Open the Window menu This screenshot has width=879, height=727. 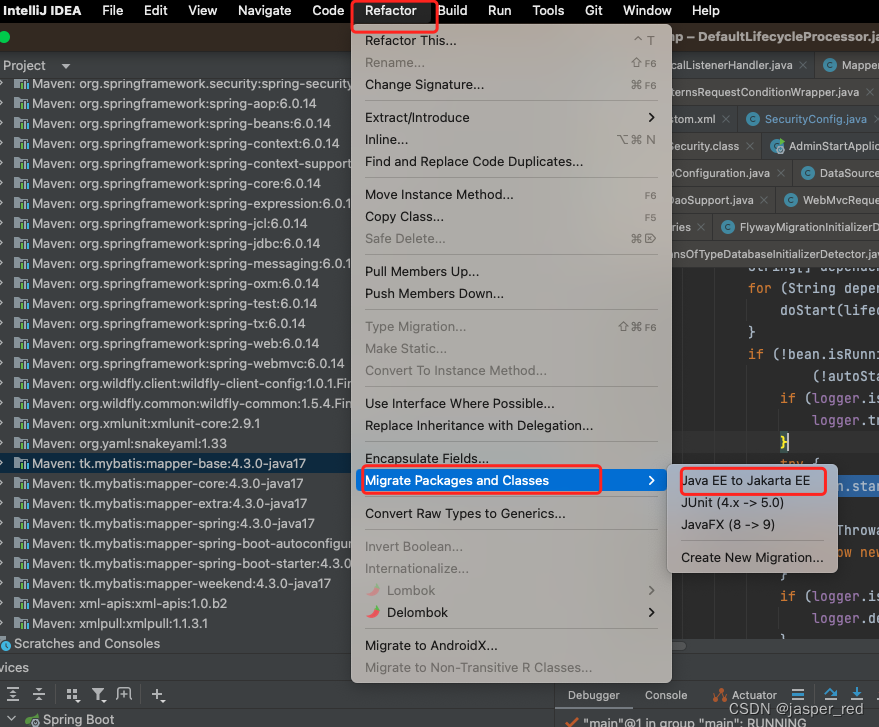point(647,11)
